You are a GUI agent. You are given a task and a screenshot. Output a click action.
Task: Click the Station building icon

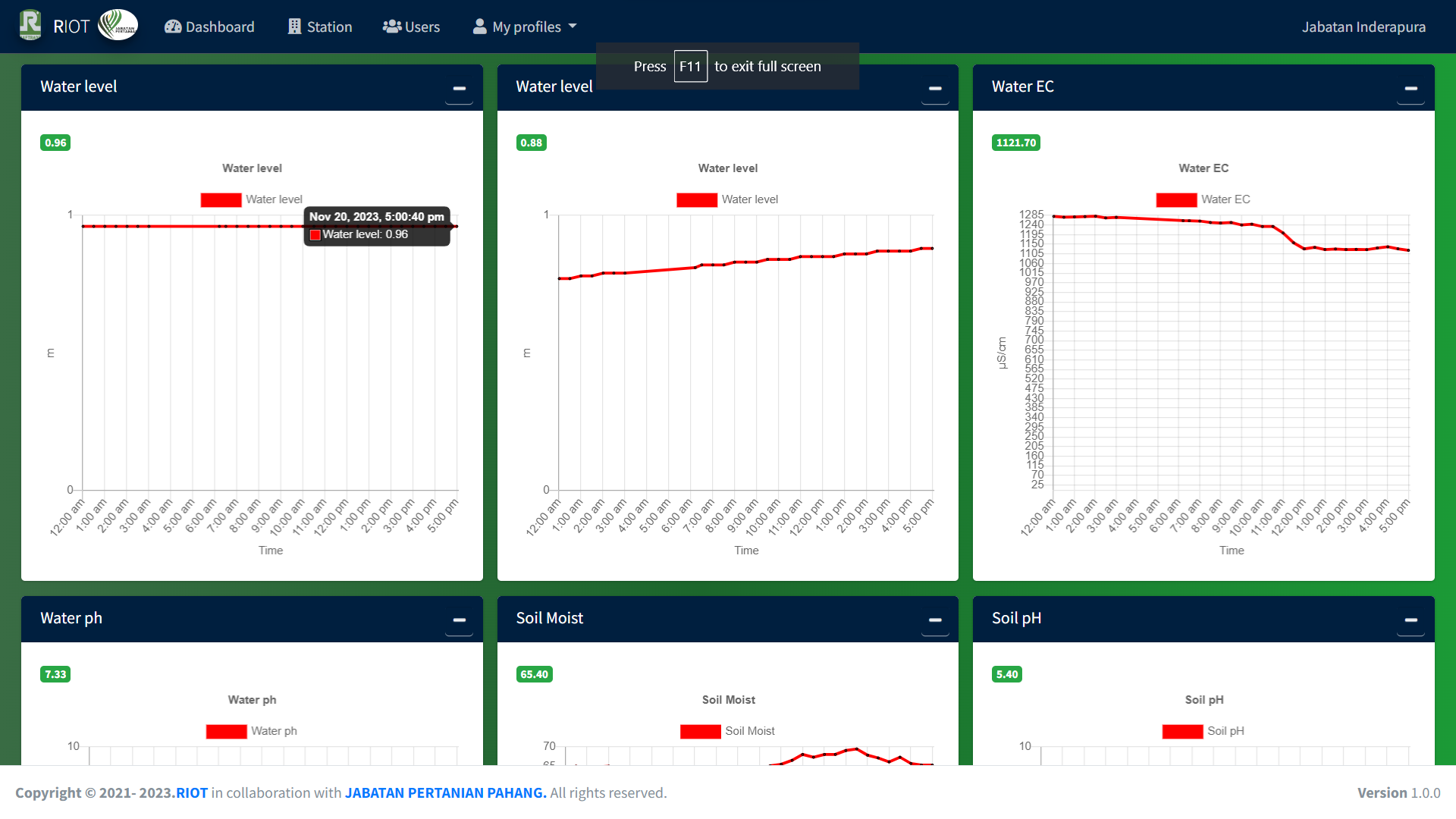click(294, 27)
